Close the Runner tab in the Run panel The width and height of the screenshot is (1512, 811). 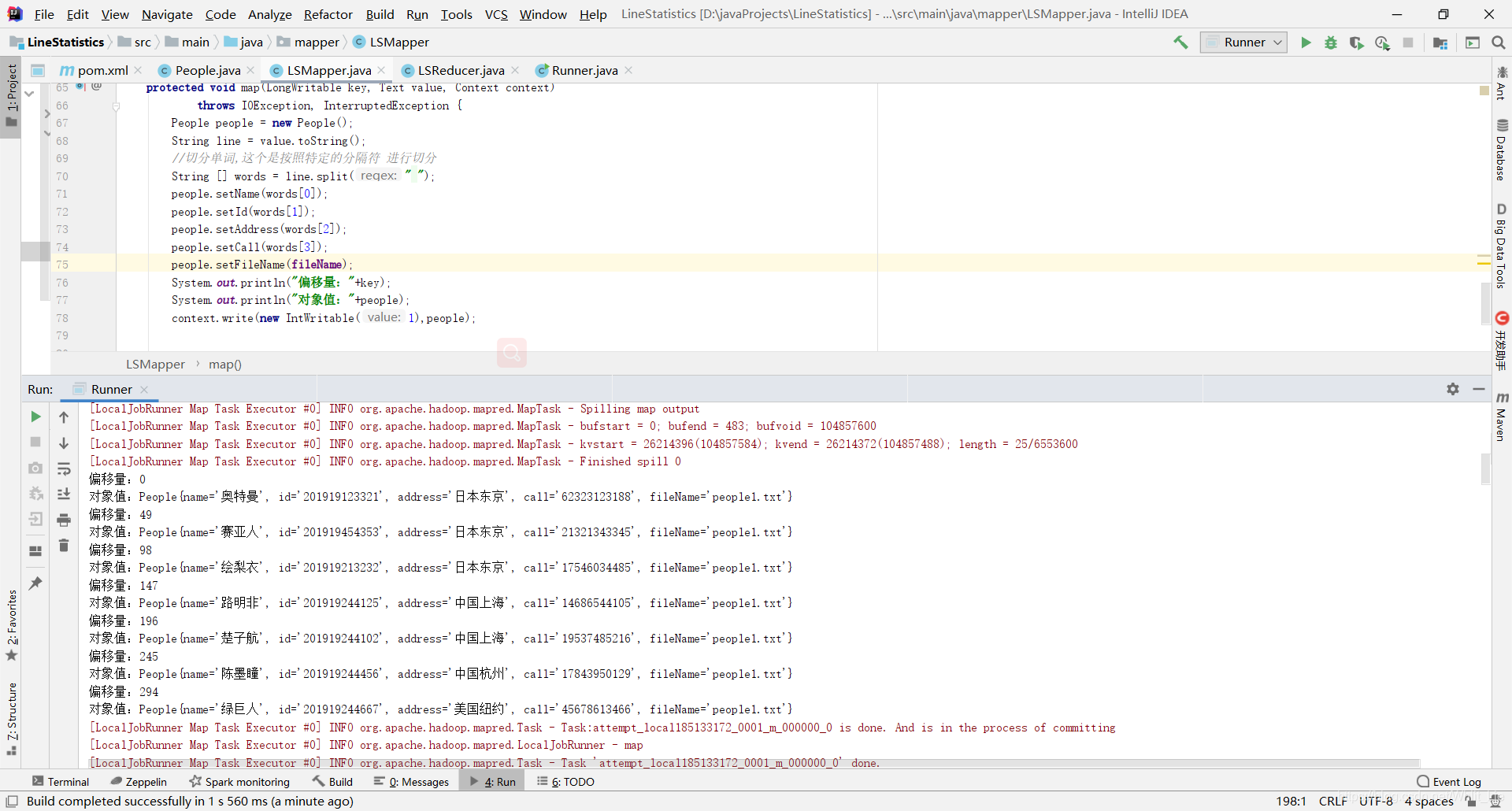(x=144, y=389)
